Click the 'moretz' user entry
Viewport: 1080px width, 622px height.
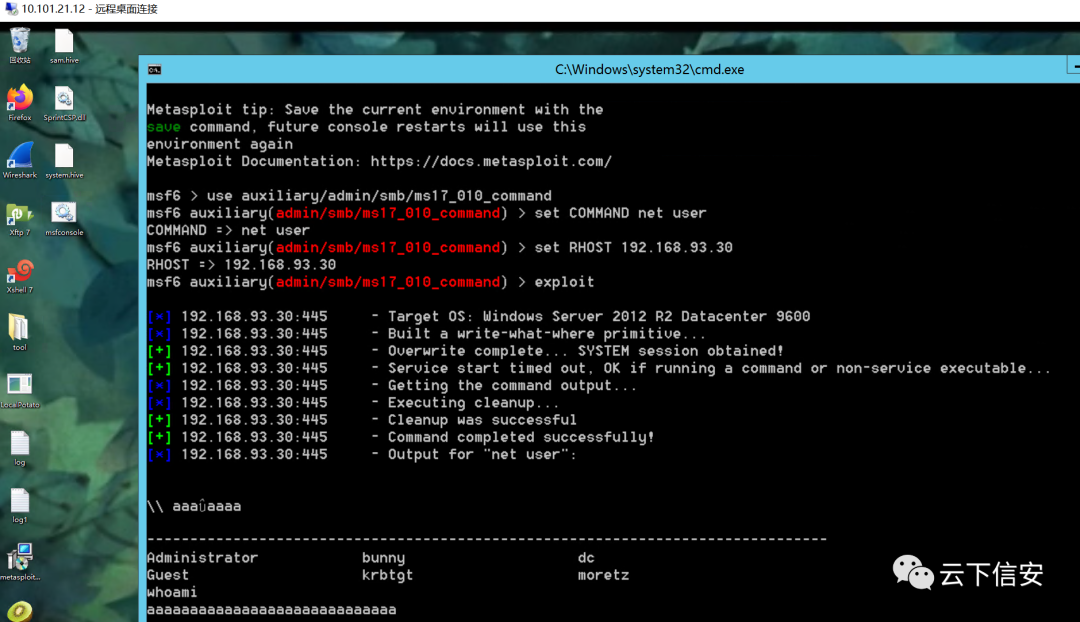[x=603, y=574]
